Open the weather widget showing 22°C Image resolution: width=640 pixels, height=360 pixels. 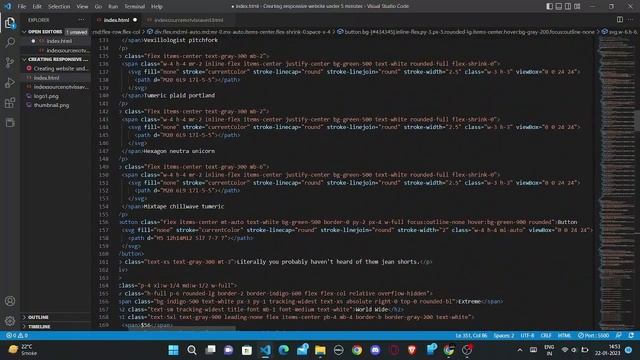click(23, 350)
